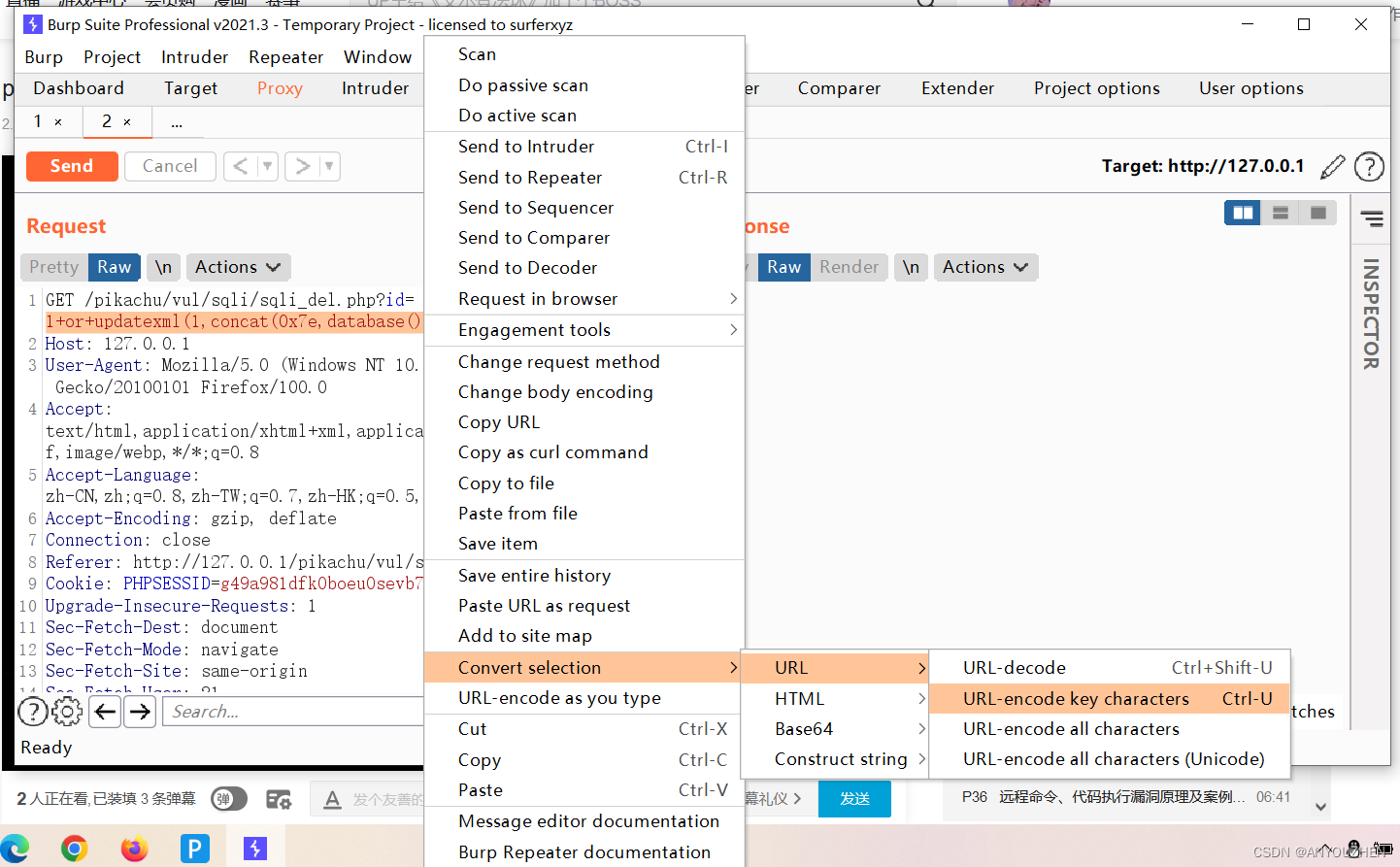The height and width of the screenshot is (867, 1400).
Task: Expand Engagement tools submenu
Action: pos(584,330)
